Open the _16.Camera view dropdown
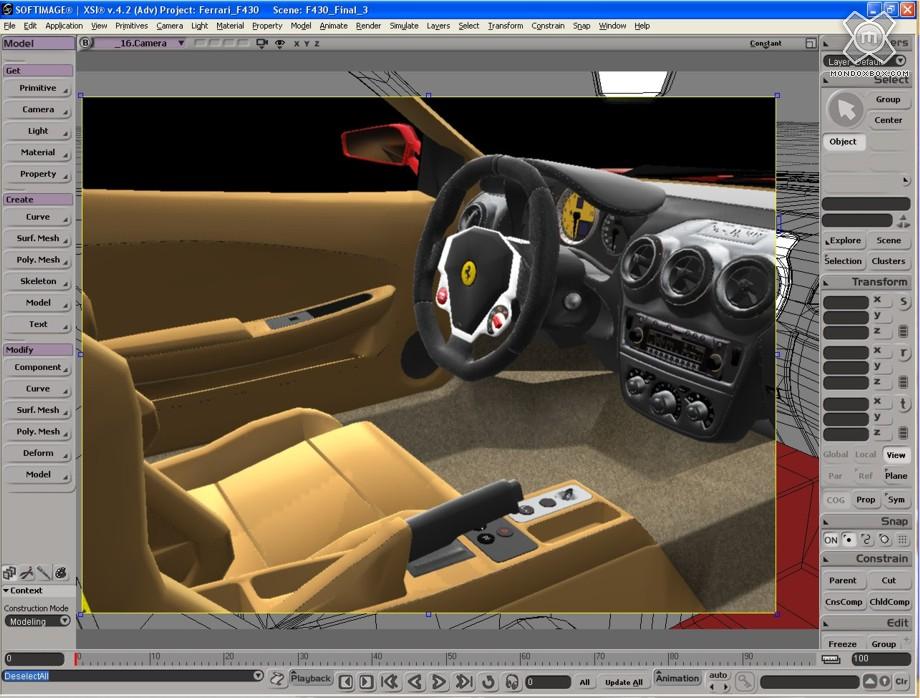 click(181, 44)
